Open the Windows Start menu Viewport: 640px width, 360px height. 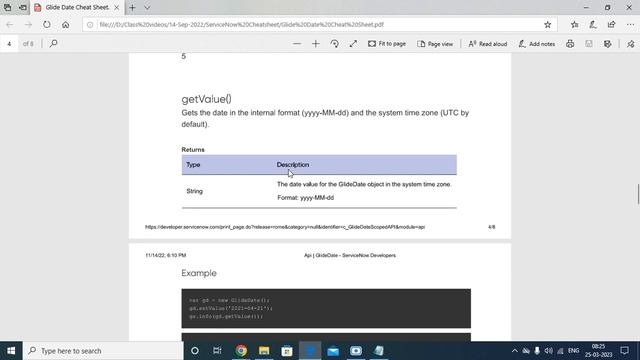coord(11,351)
